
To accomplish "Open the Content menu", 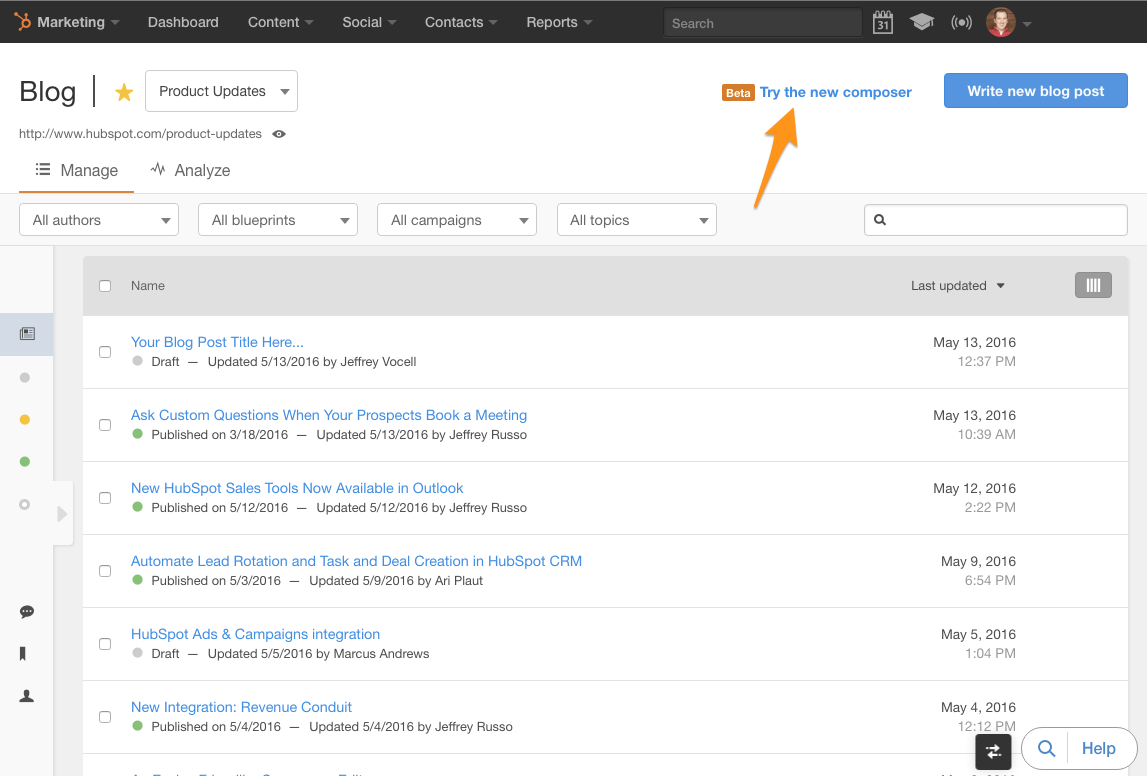I will 280,23.
